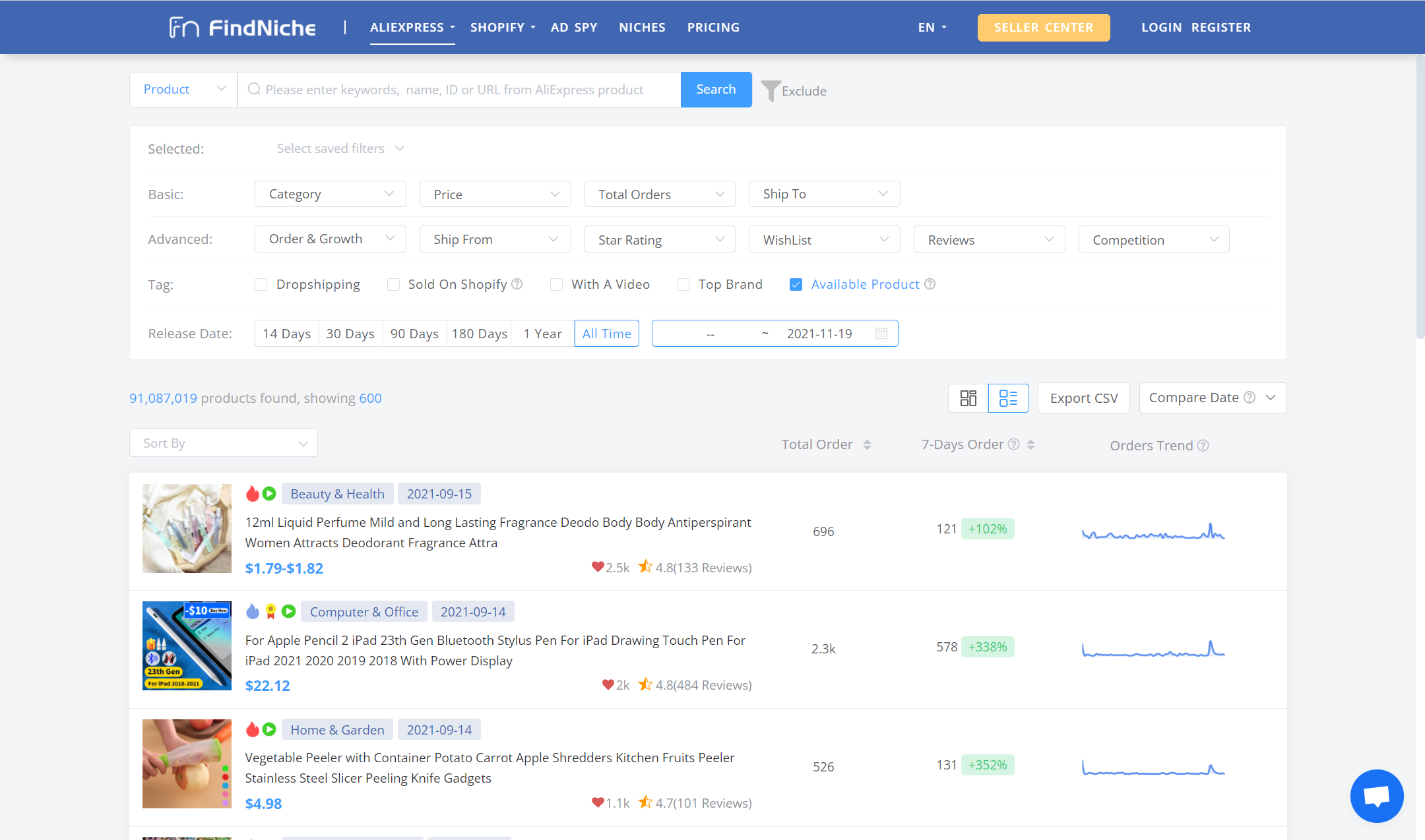
Task: Open the Category filter dropdown
Action: pos(331,194)
